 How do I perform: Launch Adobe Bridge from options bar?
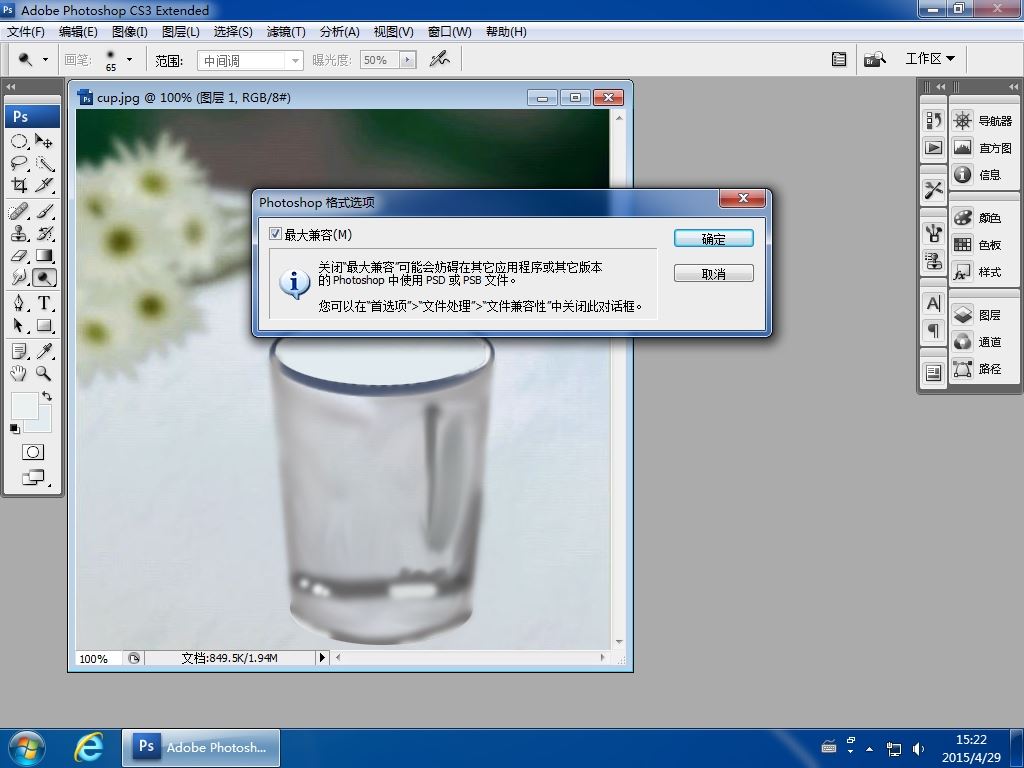pos(874,59)
